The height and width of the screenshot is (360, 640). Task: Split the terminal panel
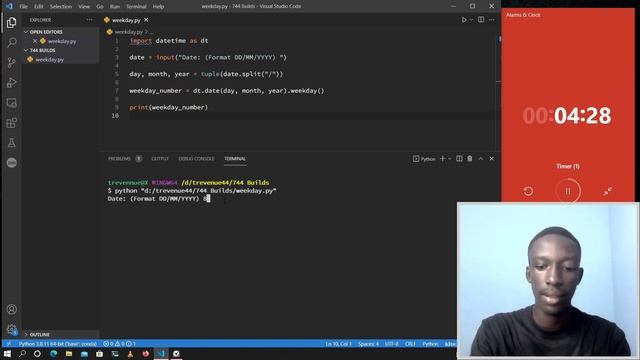[459, 158]
